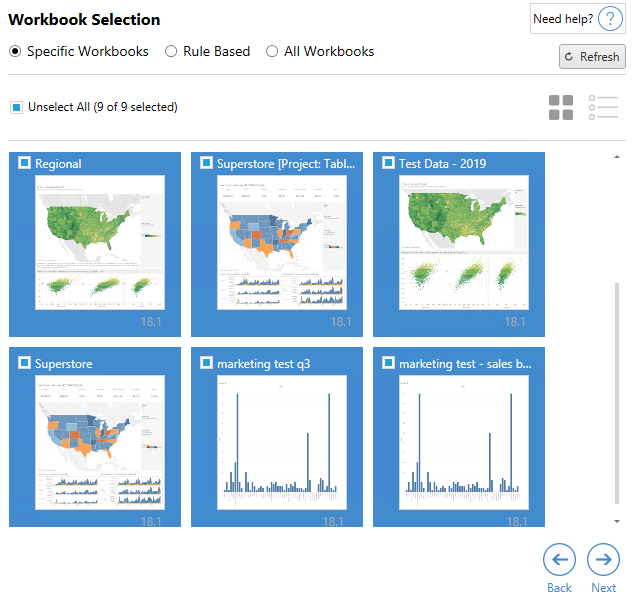Toggle the marketing test q3 checkbox

tap(206, 364)
